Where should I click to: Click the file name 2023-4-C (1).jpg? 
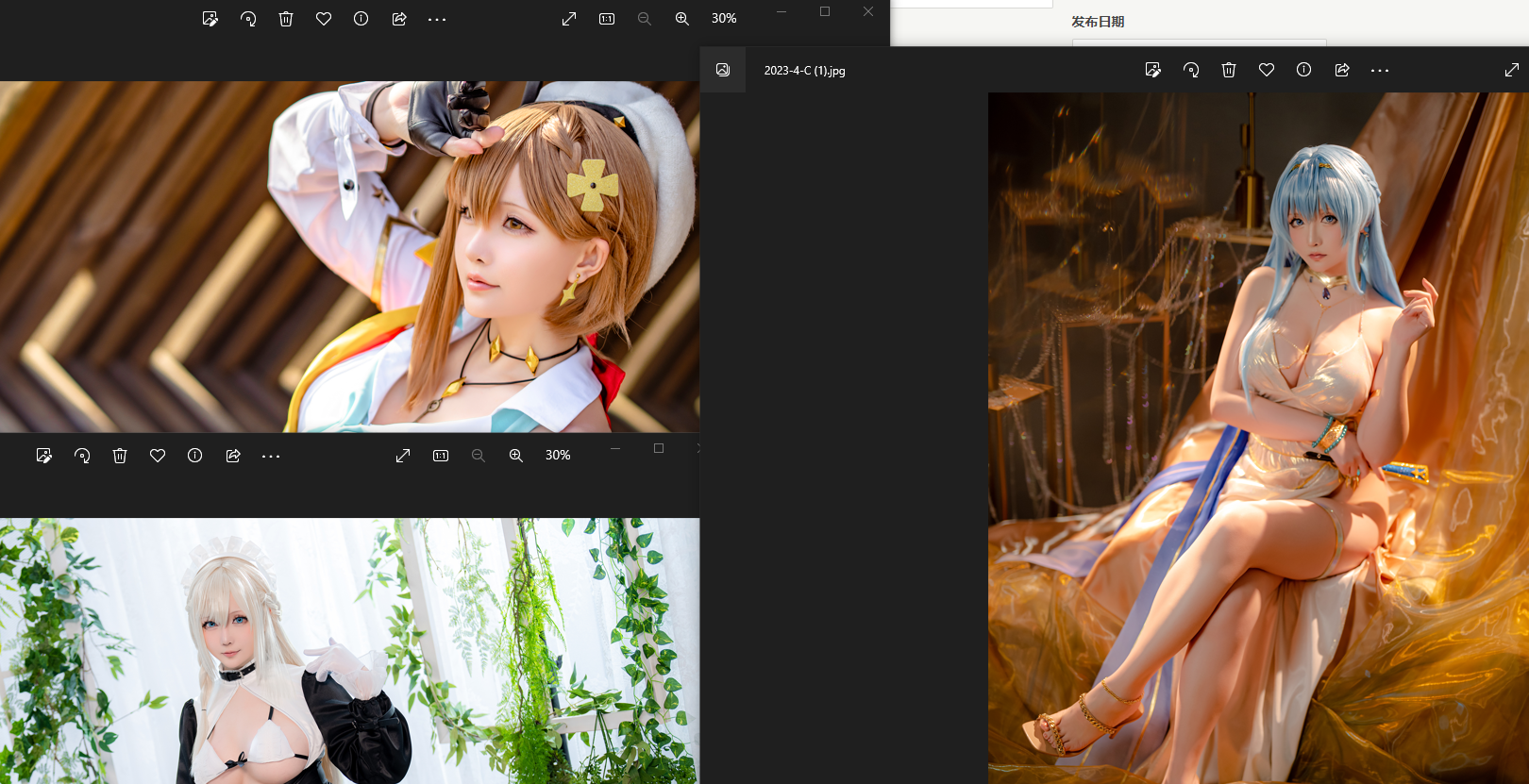804,71
